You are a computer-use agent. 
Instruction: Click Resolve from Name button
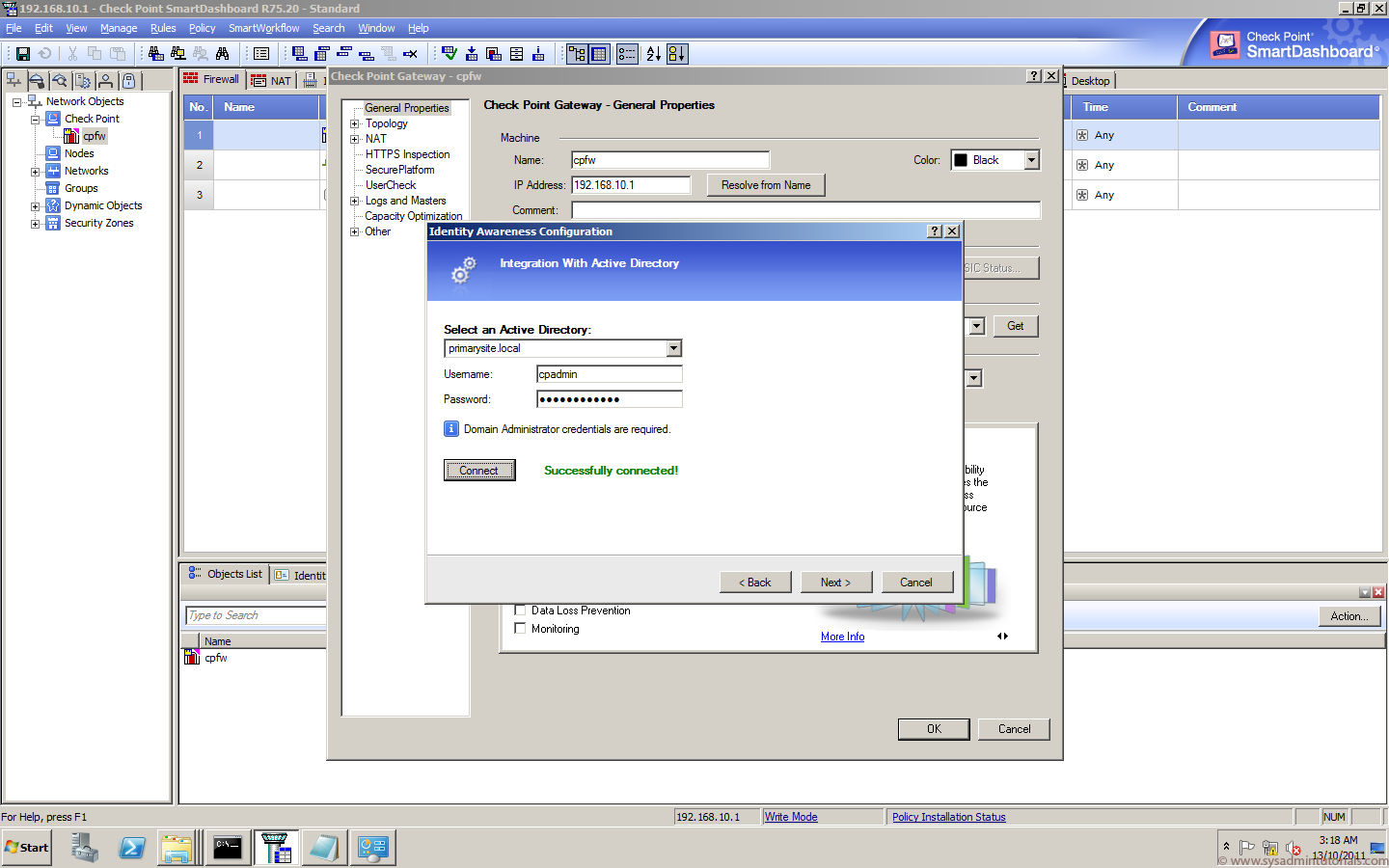click(x=766, y=185)
